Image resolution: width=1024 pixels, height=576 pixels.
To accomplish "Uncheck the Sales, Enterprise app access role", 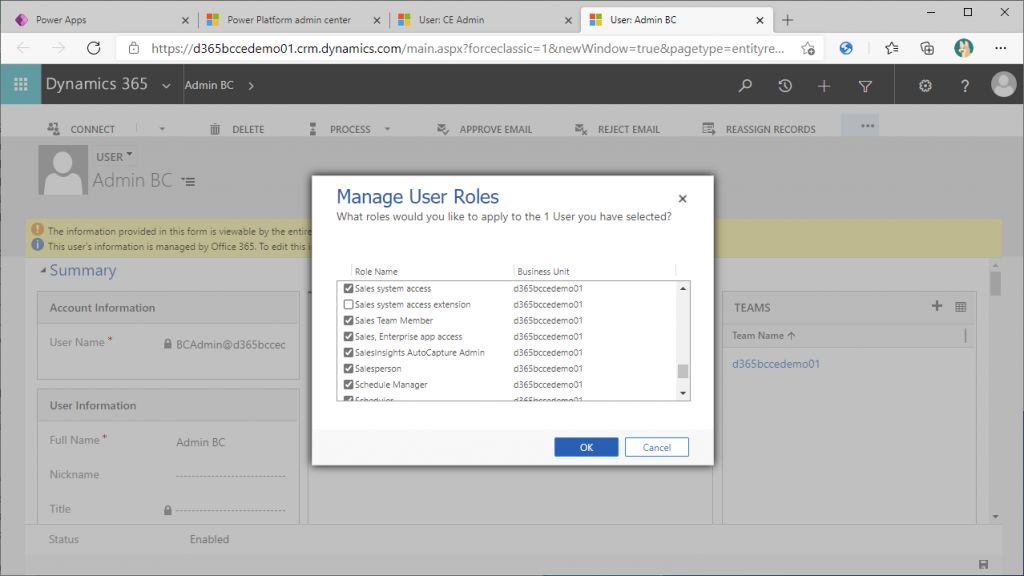I will click(348, 336).
